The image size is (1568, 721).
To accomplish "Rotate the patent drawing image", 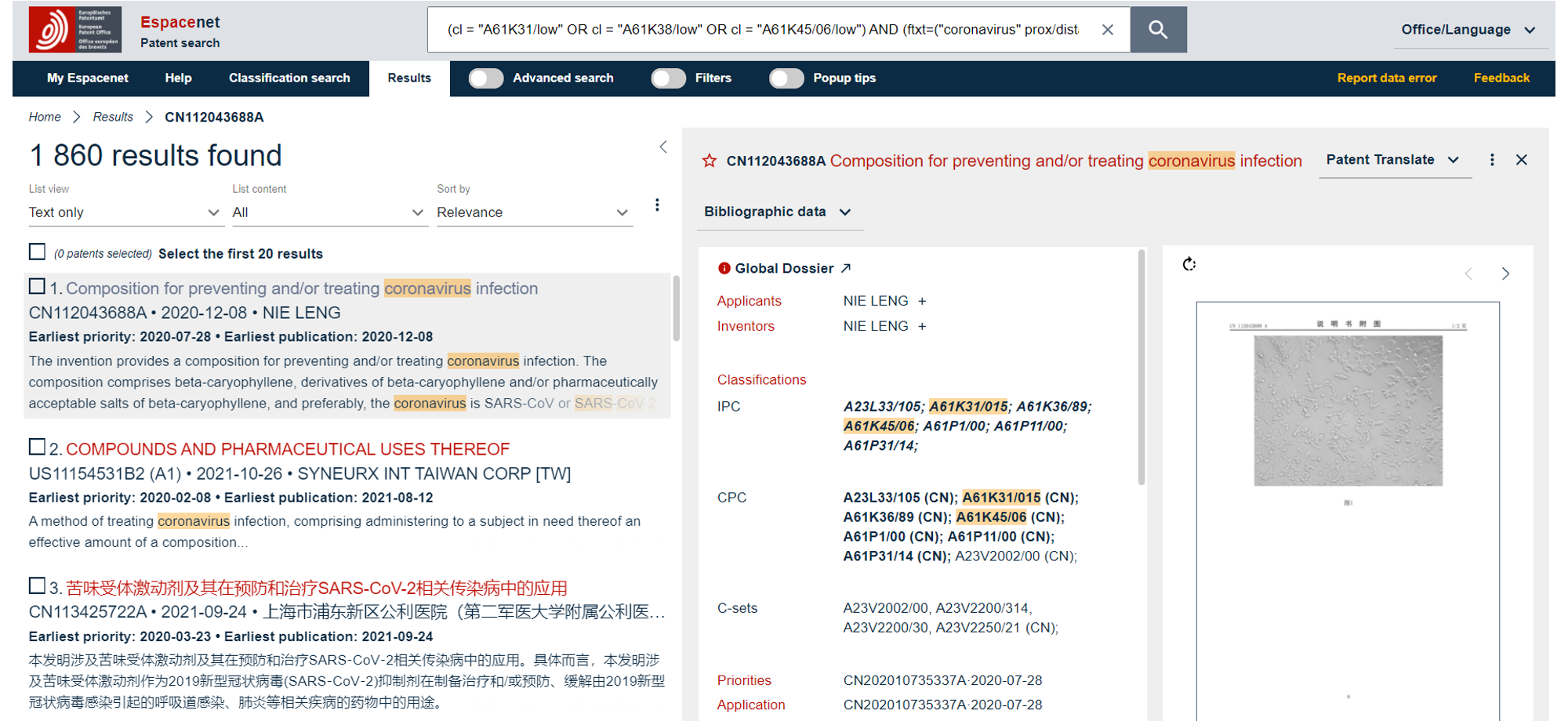I will tap(1189, 265).
